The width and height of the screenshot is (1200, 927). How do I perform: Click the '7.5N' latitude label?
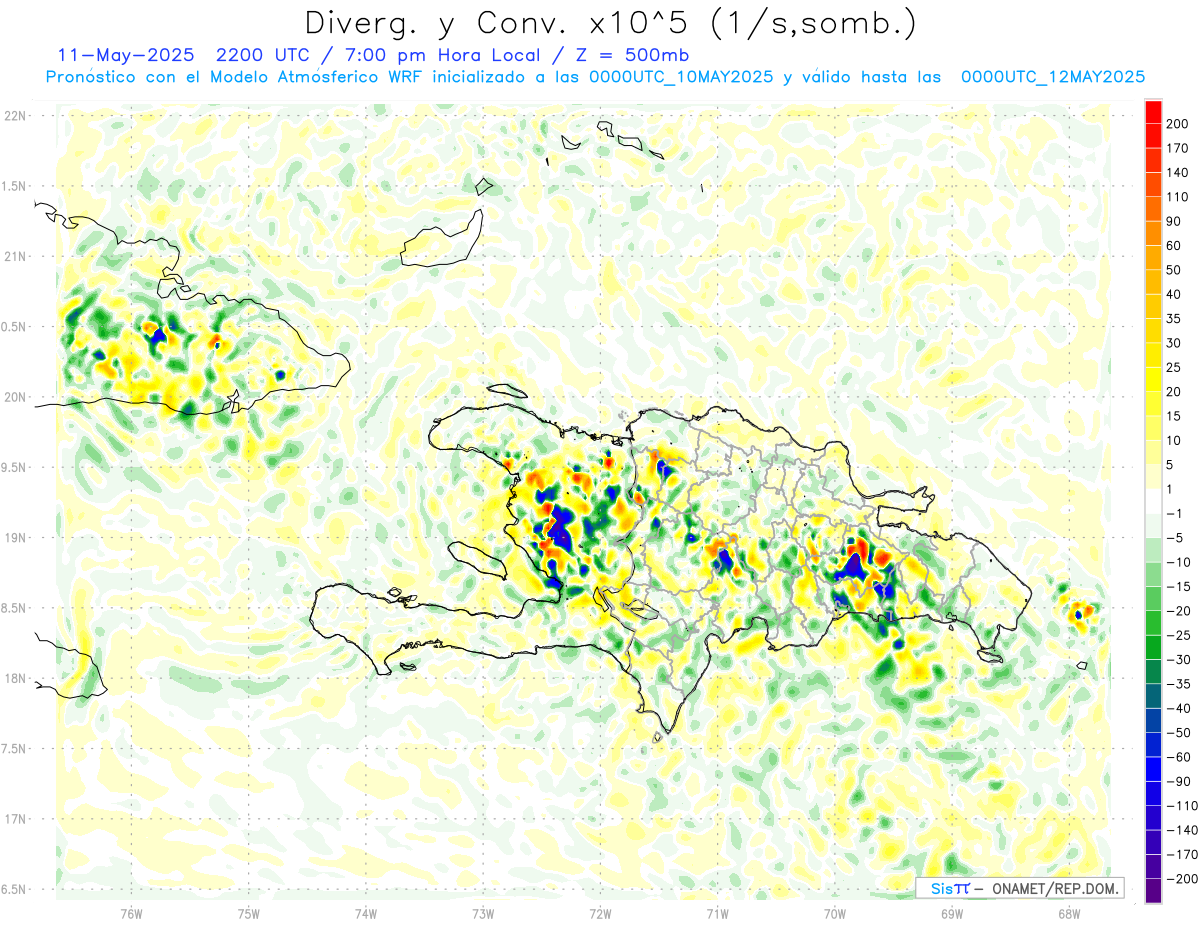pyautogui.click(x=14, y=748)
